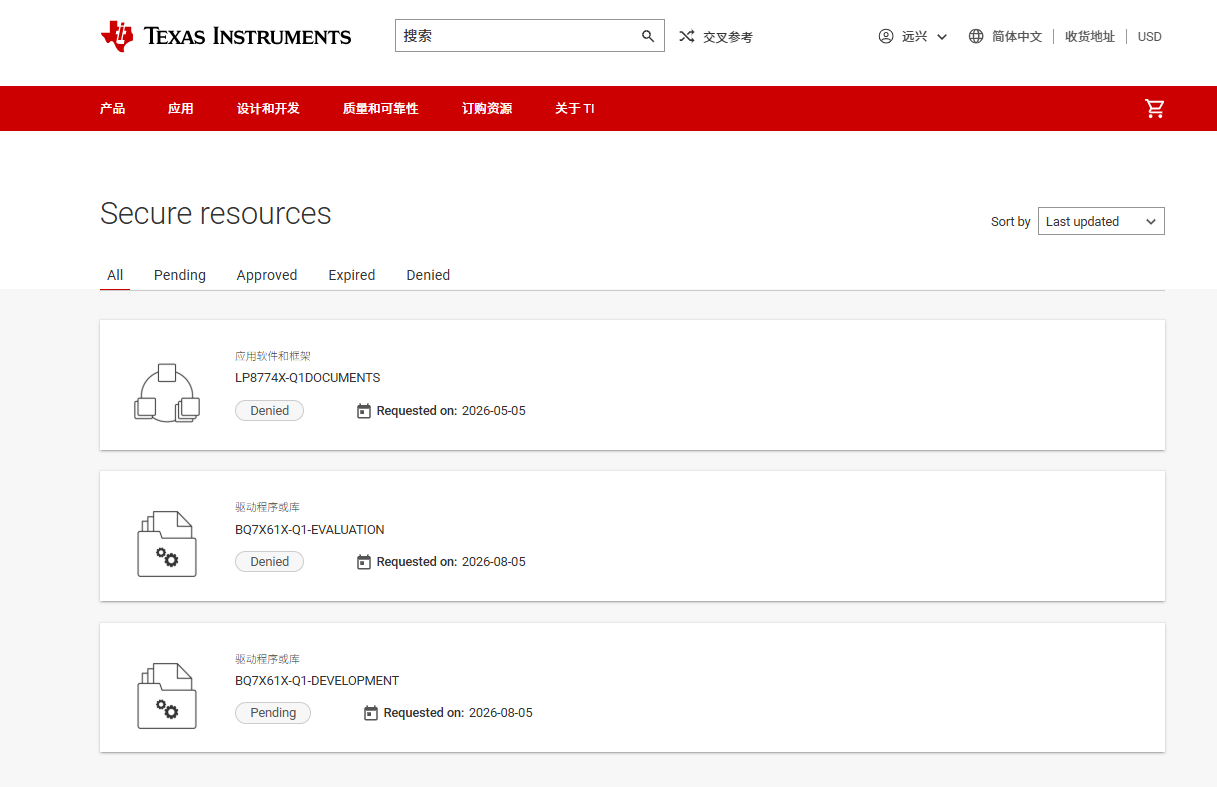Click the globe language icon

[976, 36]
